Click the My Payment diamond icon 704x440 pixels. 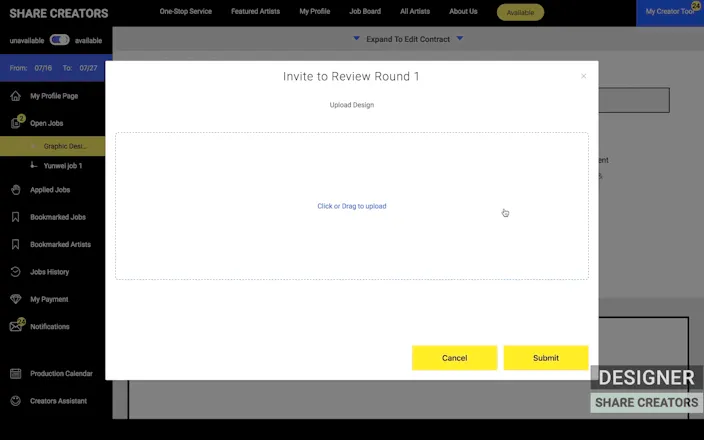15,299
